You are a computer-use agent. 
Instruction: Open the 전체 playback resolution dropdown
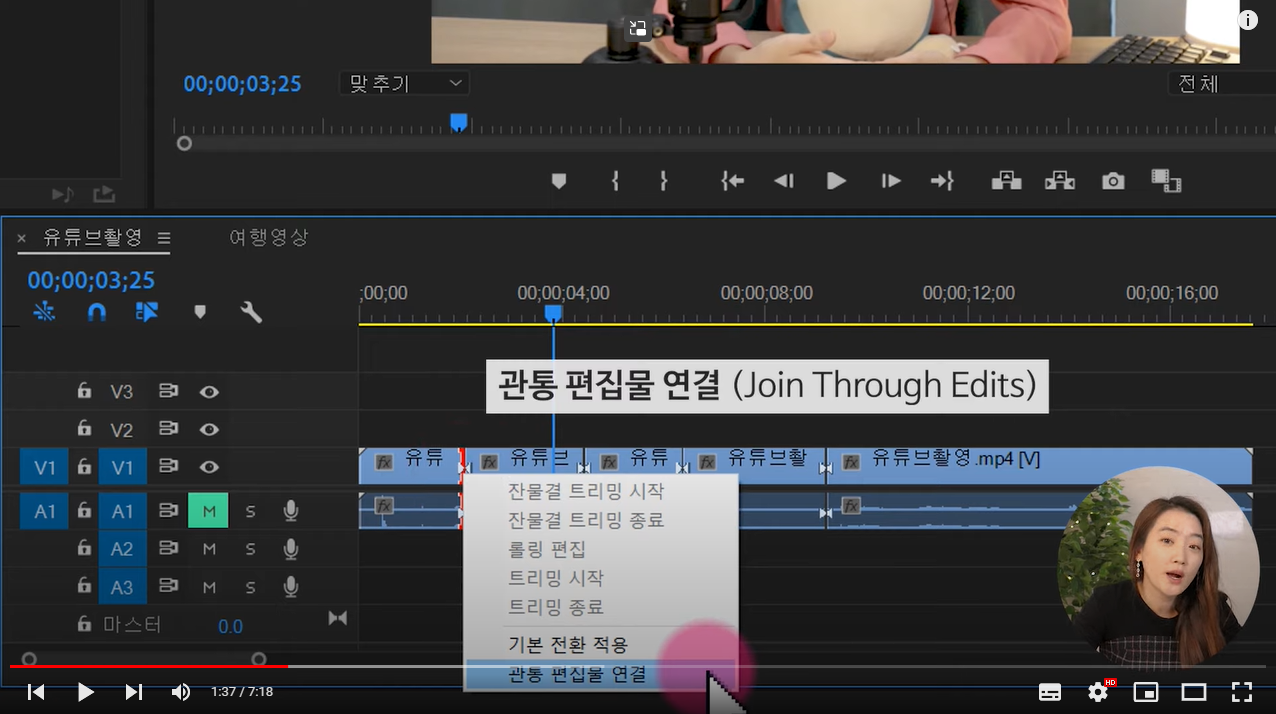(x=1221, y=83)
